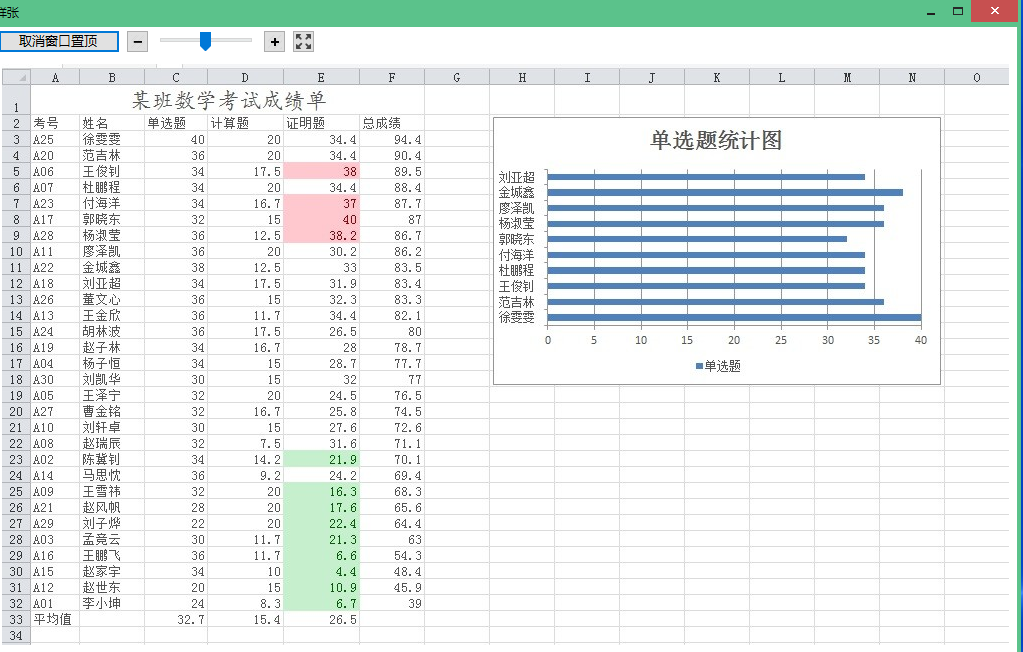The image size is (1023, 652).
Task: Click the chart title 单选题统计图
Action: pos(716,141)
